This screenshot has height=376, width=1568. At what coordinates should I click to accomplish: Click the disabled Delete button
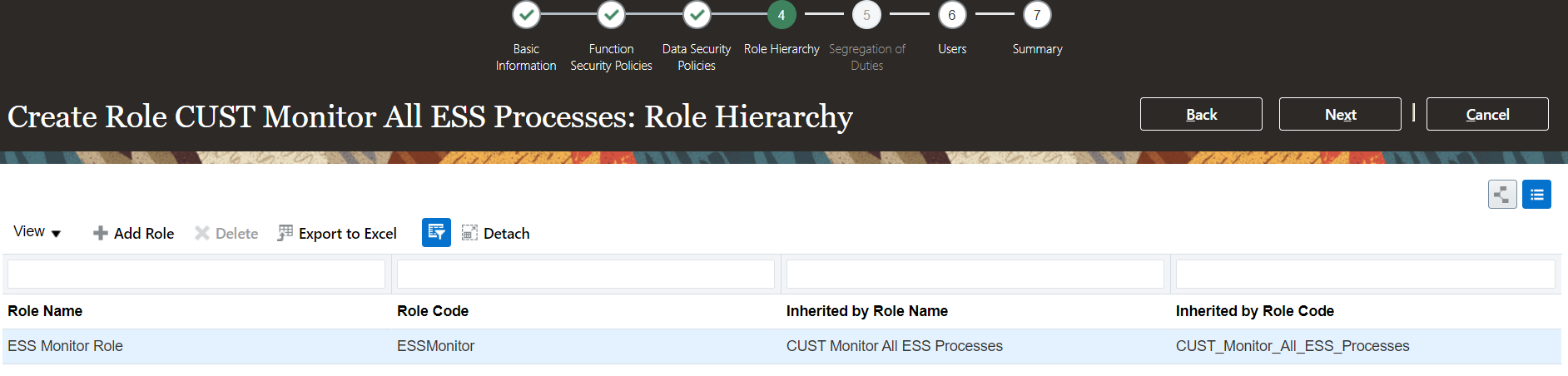226,234
